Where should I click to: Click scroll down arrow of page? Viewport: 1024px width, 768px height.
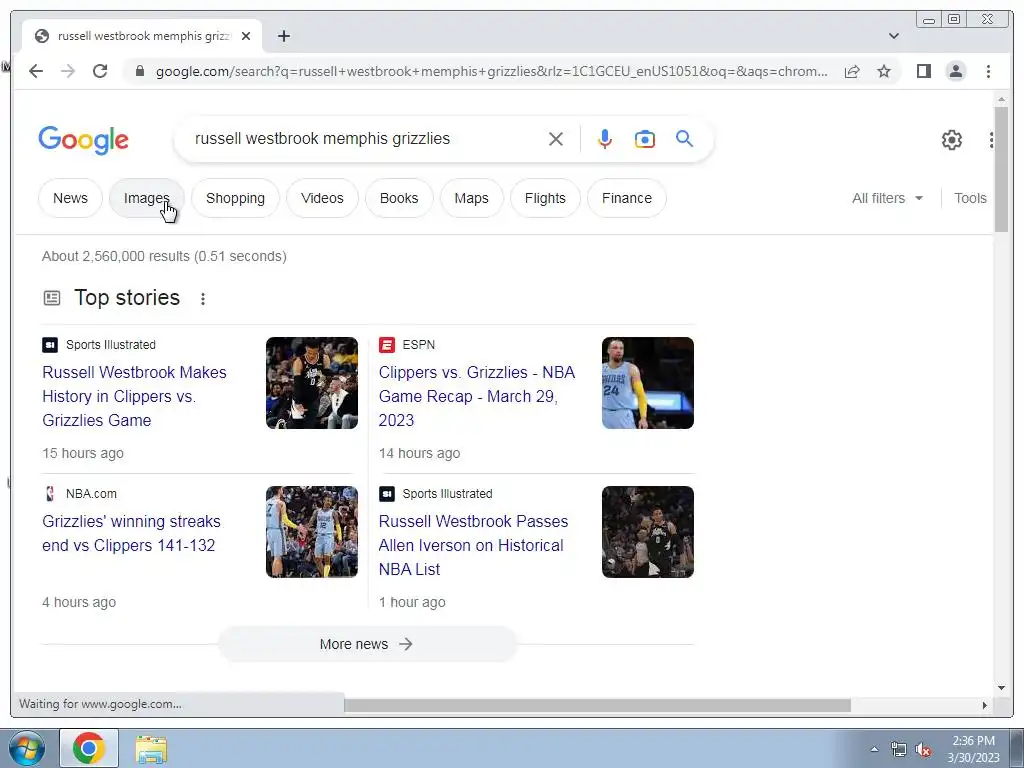(x=1001, y=688)
